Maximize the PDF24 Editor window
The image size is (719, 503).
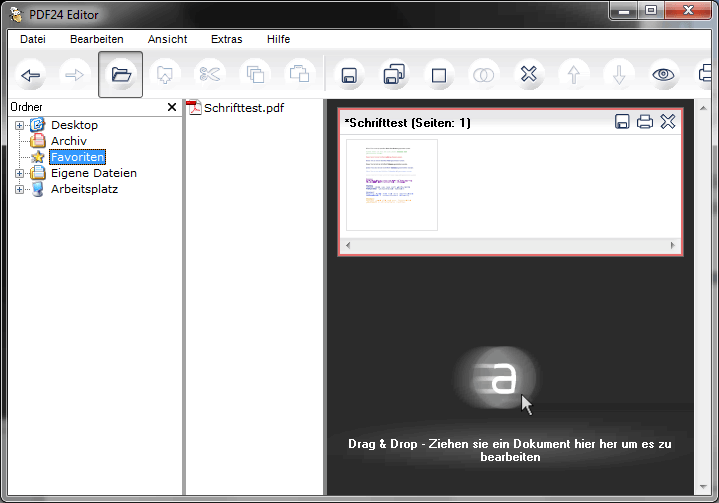650,11
